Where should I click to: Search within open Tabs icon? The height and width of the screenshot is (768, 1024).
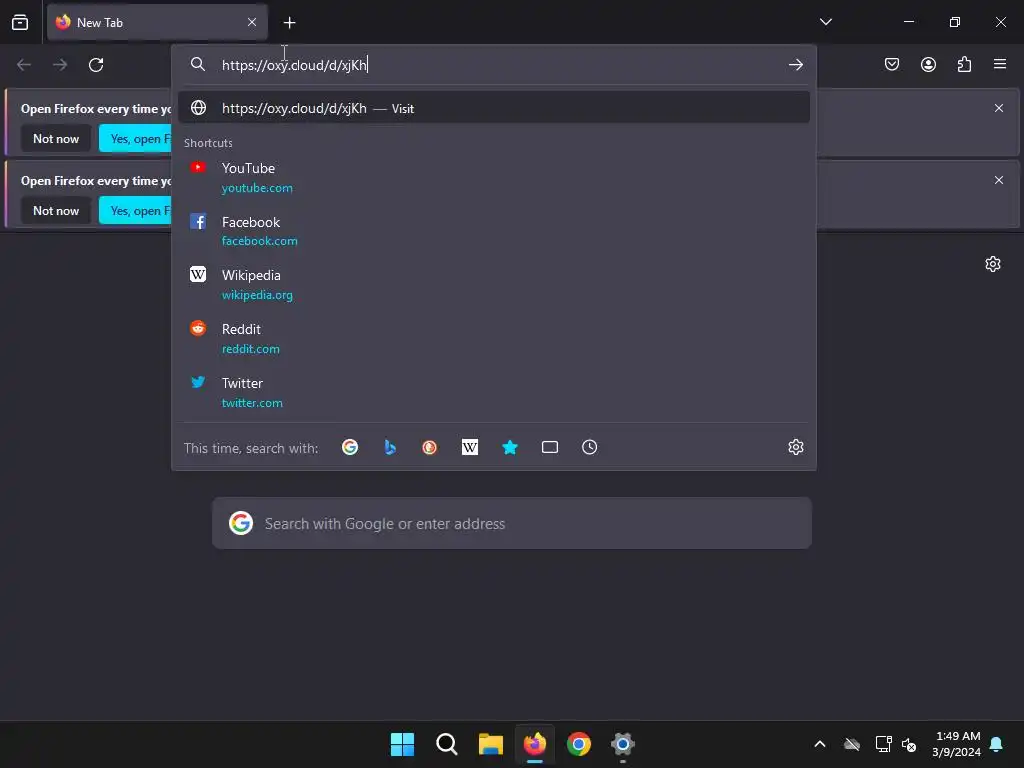550,447
